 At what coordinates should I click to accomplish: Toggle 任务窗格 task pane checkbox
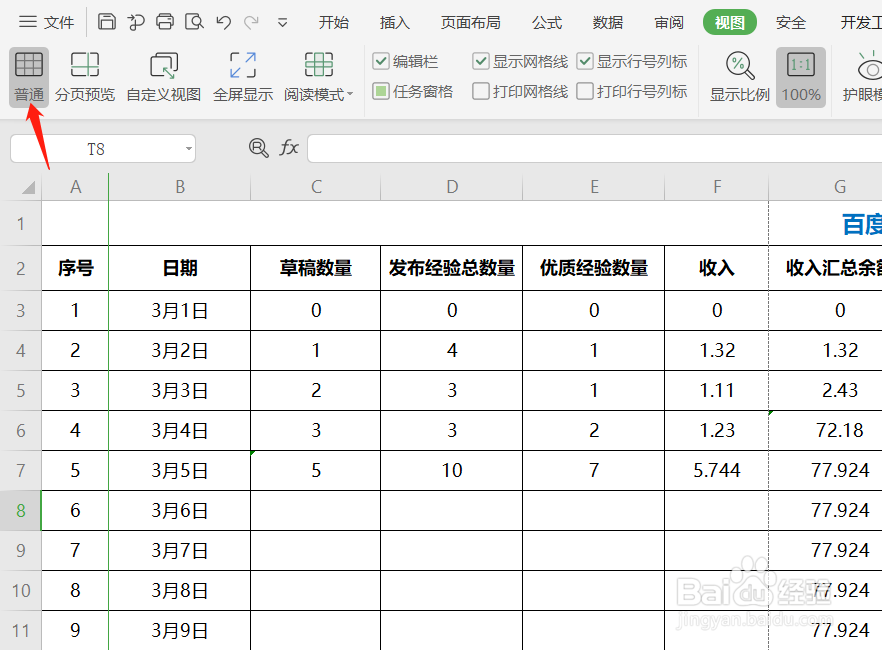381,88
